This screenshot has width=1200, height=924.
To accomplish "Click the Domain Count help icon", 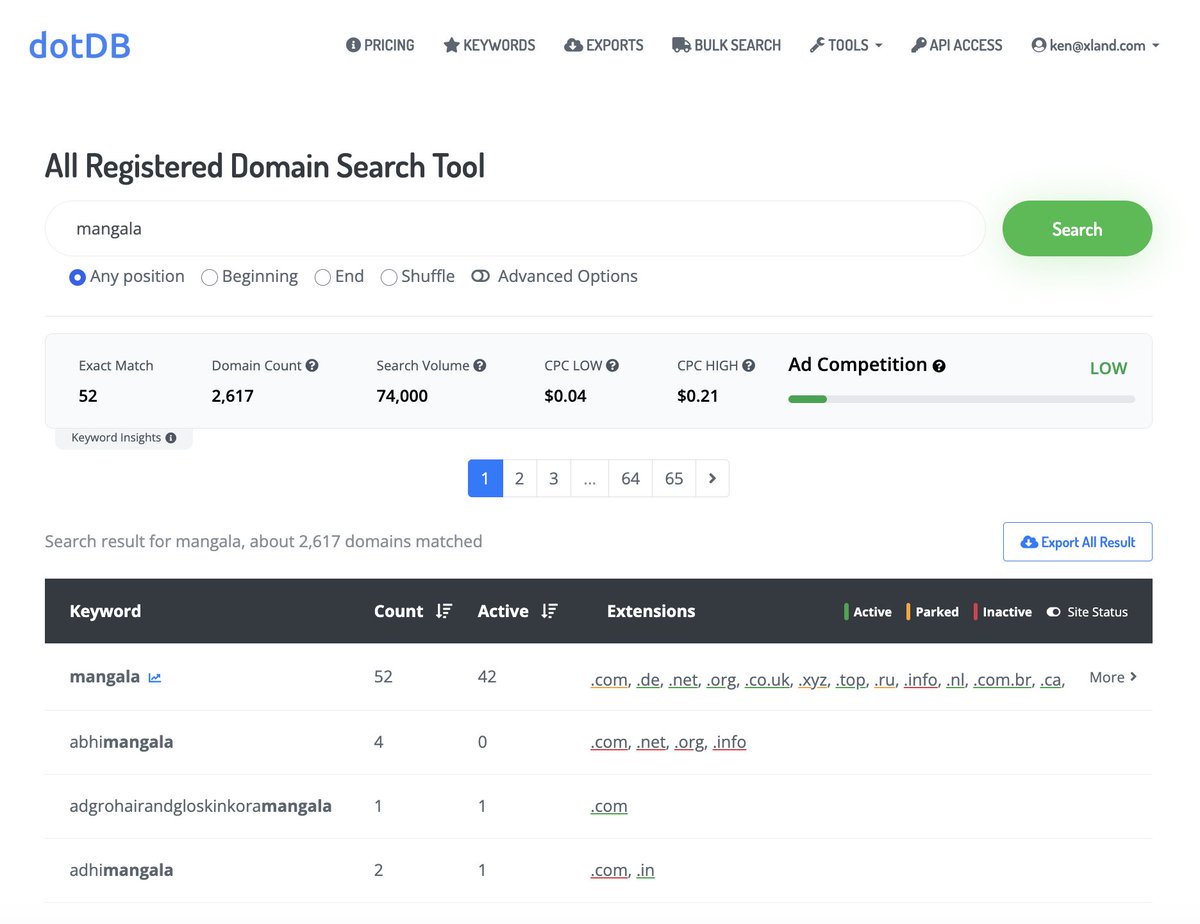I will [x=312, y=366].
